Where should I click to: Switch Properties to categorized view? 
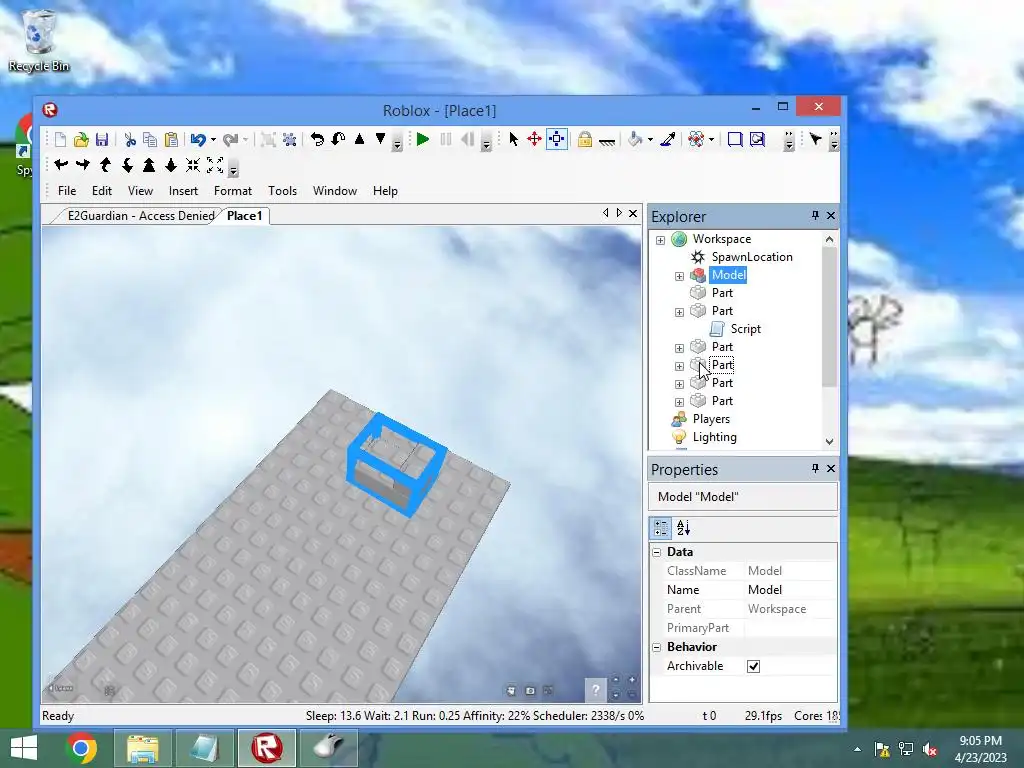point(661,528)
